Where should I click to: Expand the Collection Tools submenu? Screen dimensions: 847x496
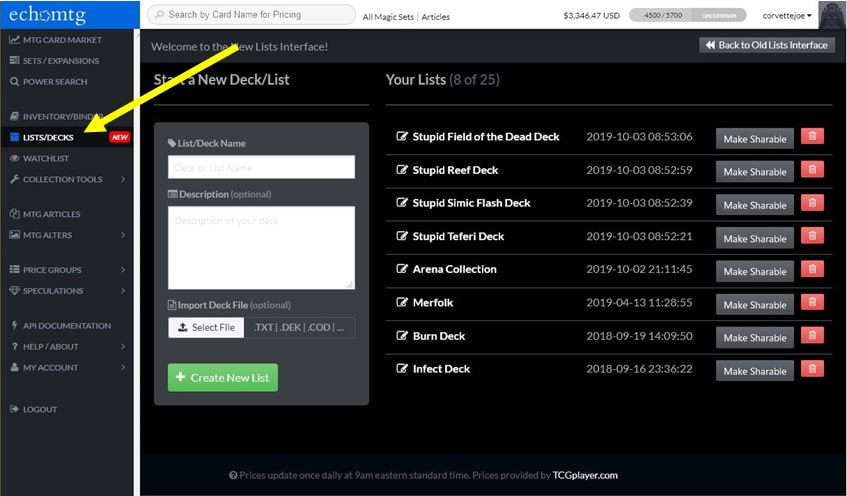[x=68, y=179]
